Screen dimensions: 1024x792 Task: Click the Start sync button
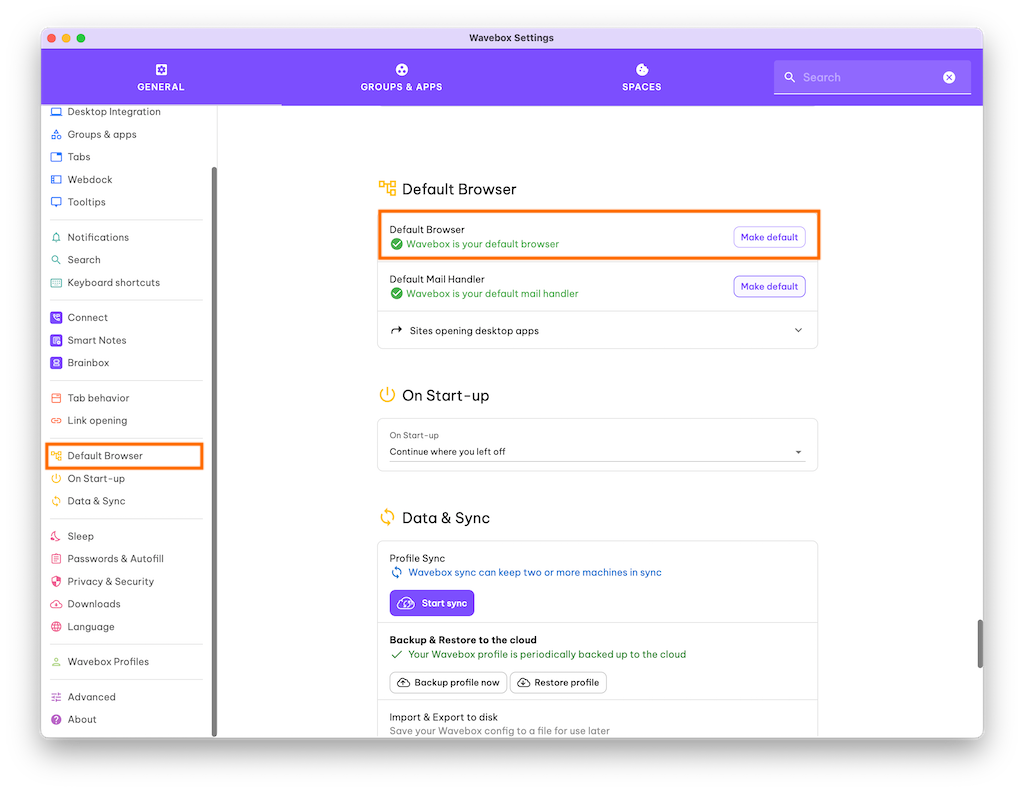pos(432,603)
